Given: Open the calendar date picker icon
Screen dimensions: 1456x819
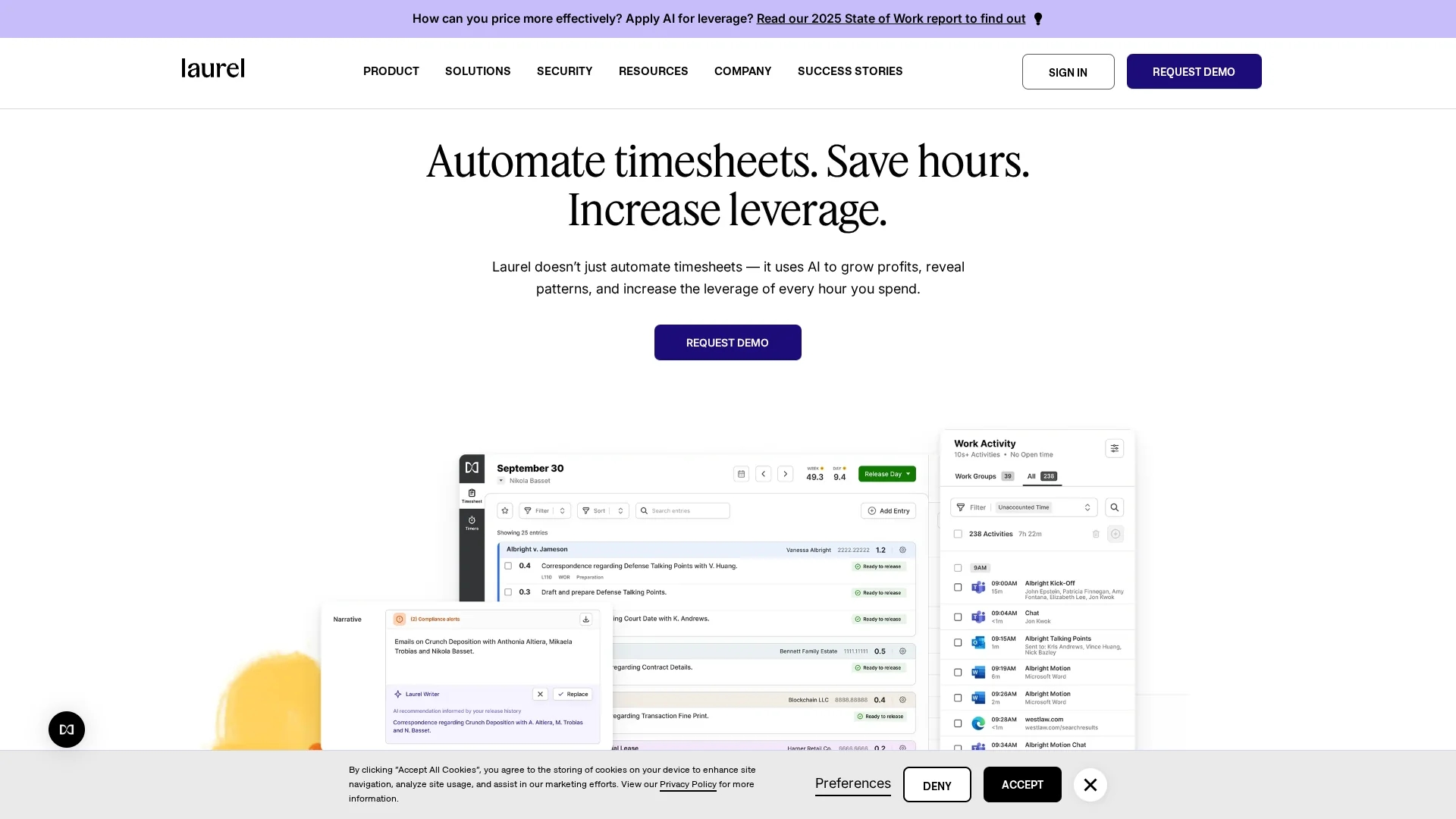Looking at the screenshot, I should click(742, 474).
